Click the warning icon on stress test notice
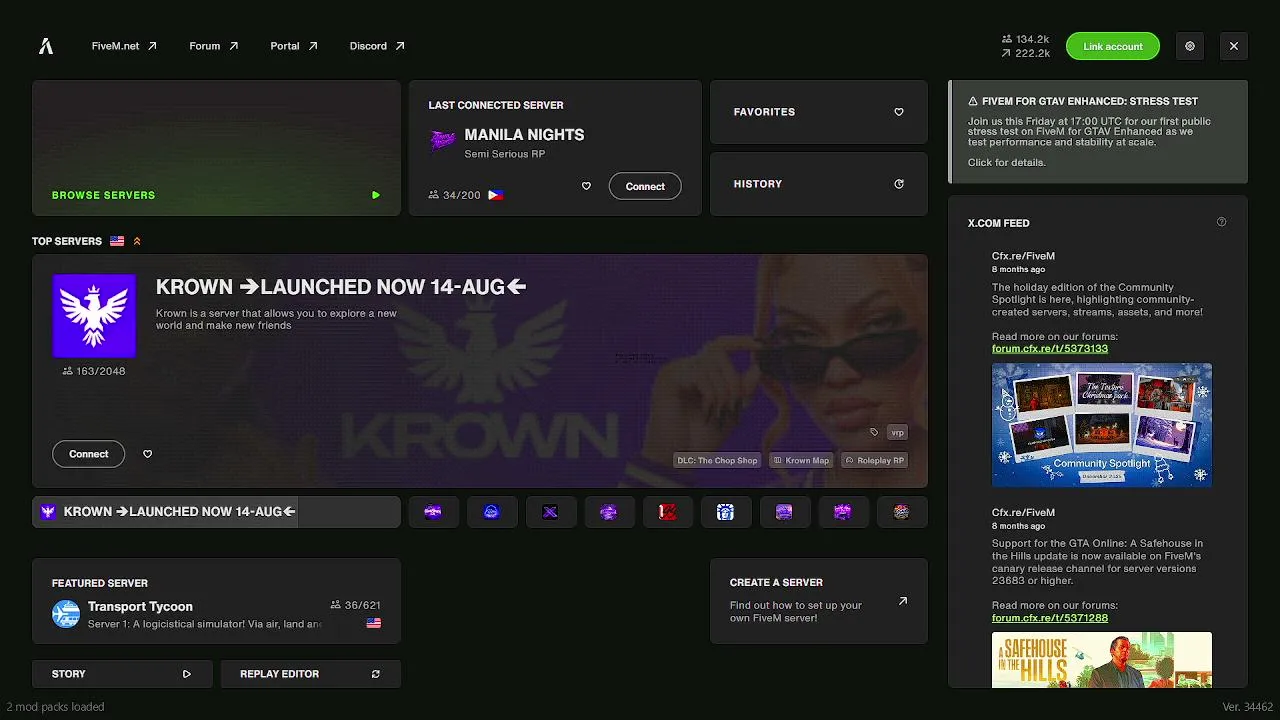The width and height of the screenshot is (1280, 720). click(973, 101)
